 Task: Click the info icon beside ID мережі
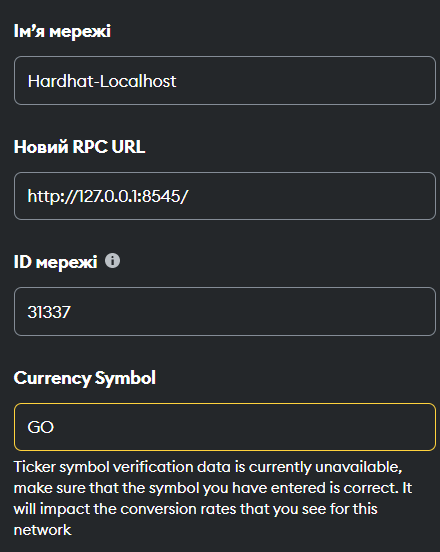tap(112, 261)
